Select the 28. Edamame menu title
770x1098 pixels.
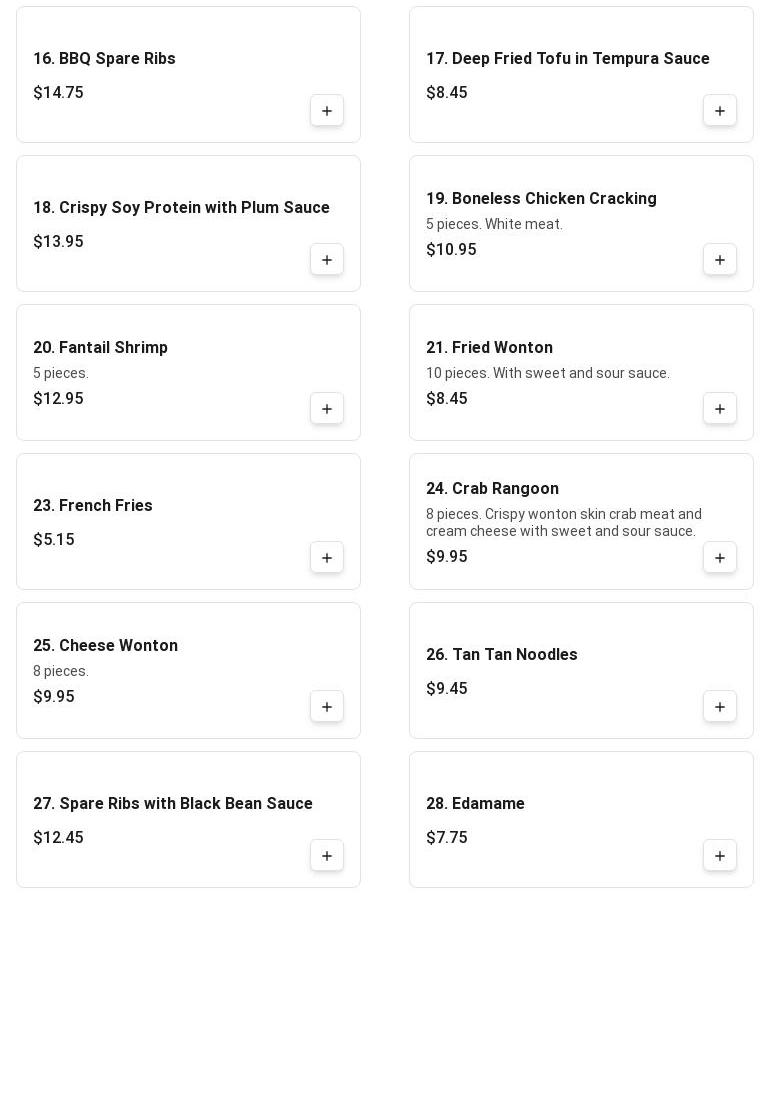tap(475, 804)
